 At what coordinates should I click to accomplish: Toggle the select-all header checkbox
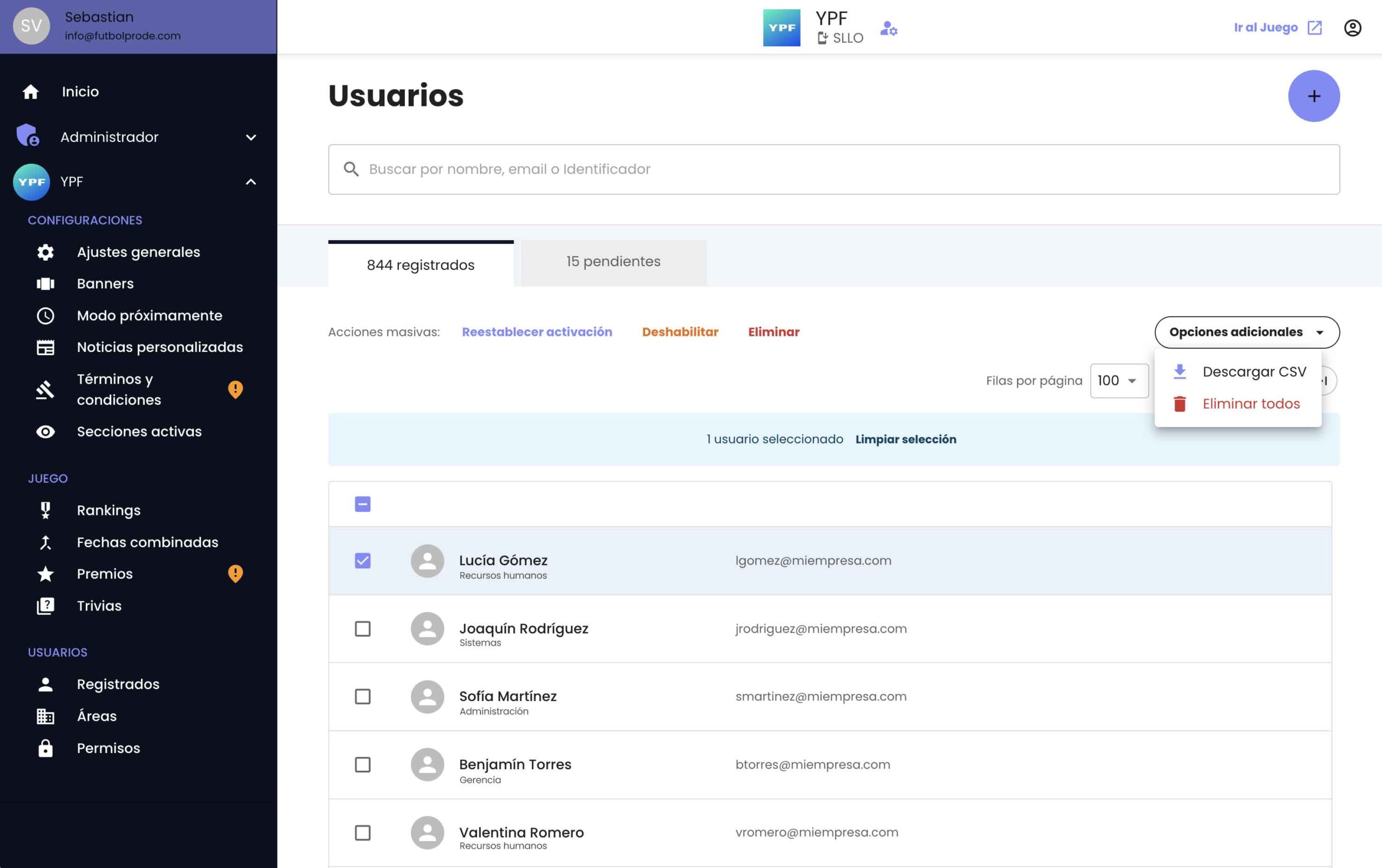tap(362, 504)
